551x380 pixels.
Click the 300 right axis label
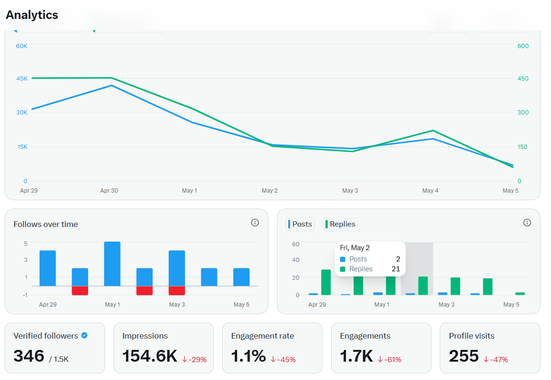[523, 112]
